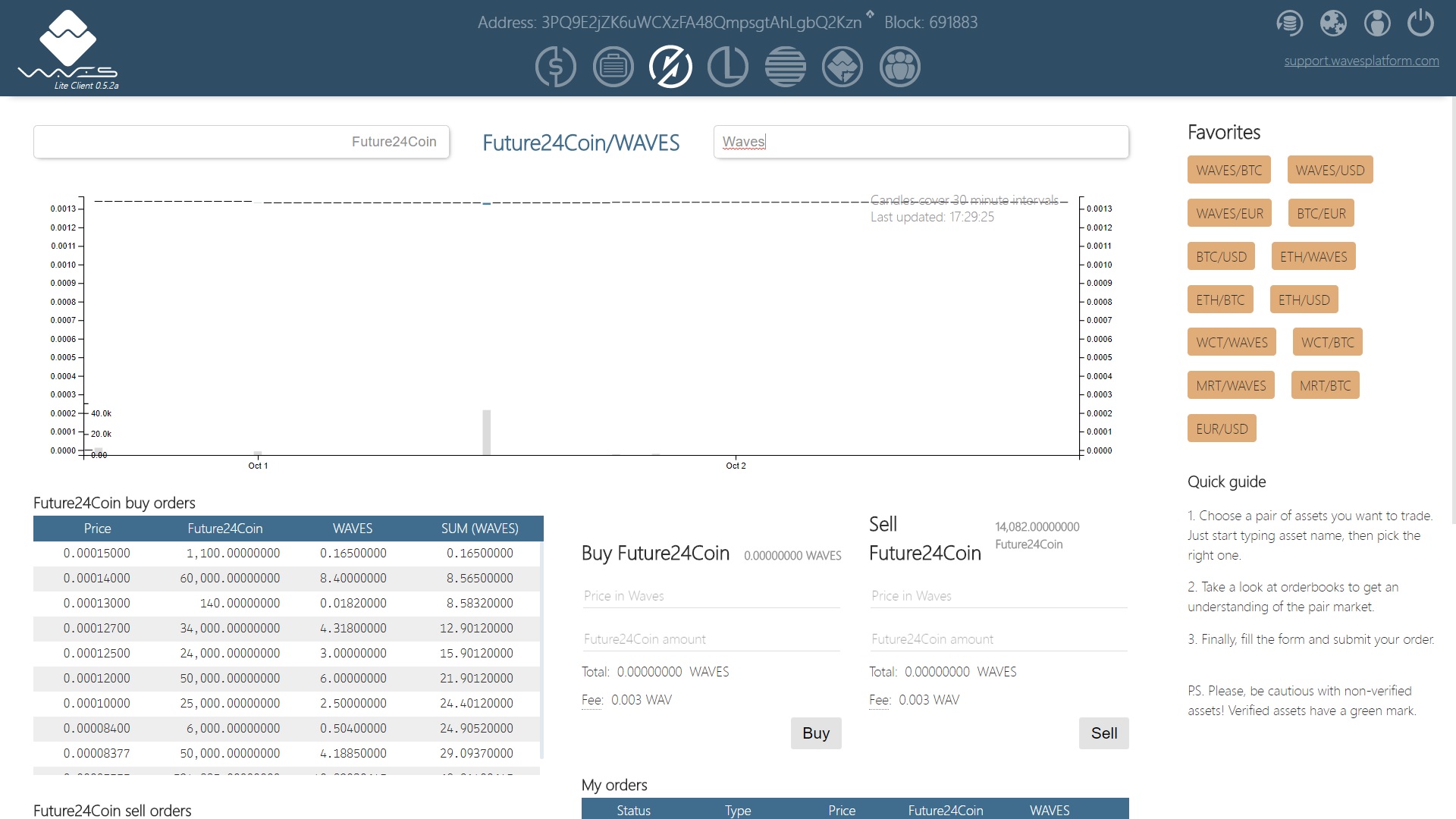
Task: Click the Block: 691883 text
Action: [930, 23]
